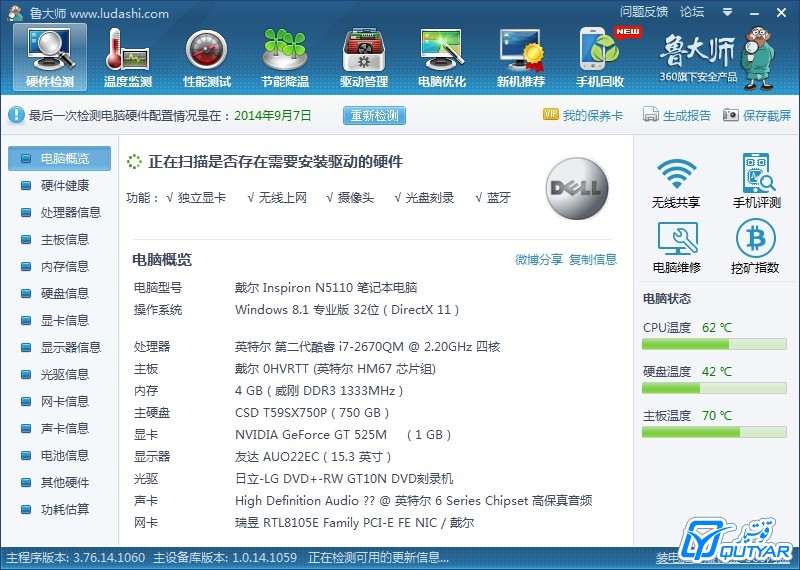Click 主设备库版本 1.0.14.1059 in status bar
Viewport: 800px width, 570px height.
click(x=226, y=558)
